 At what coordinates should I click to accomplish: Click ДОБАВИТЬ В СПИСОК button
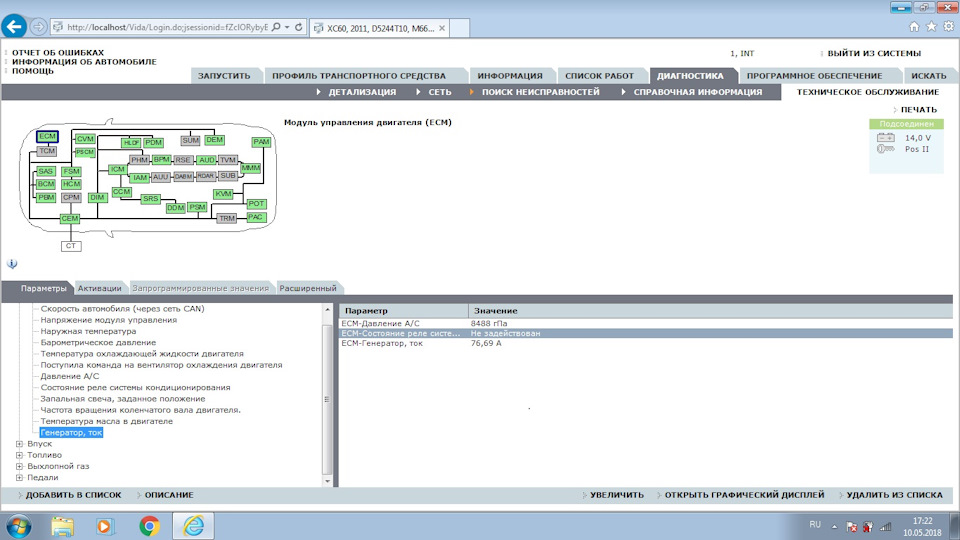click(x=73, y=495)
